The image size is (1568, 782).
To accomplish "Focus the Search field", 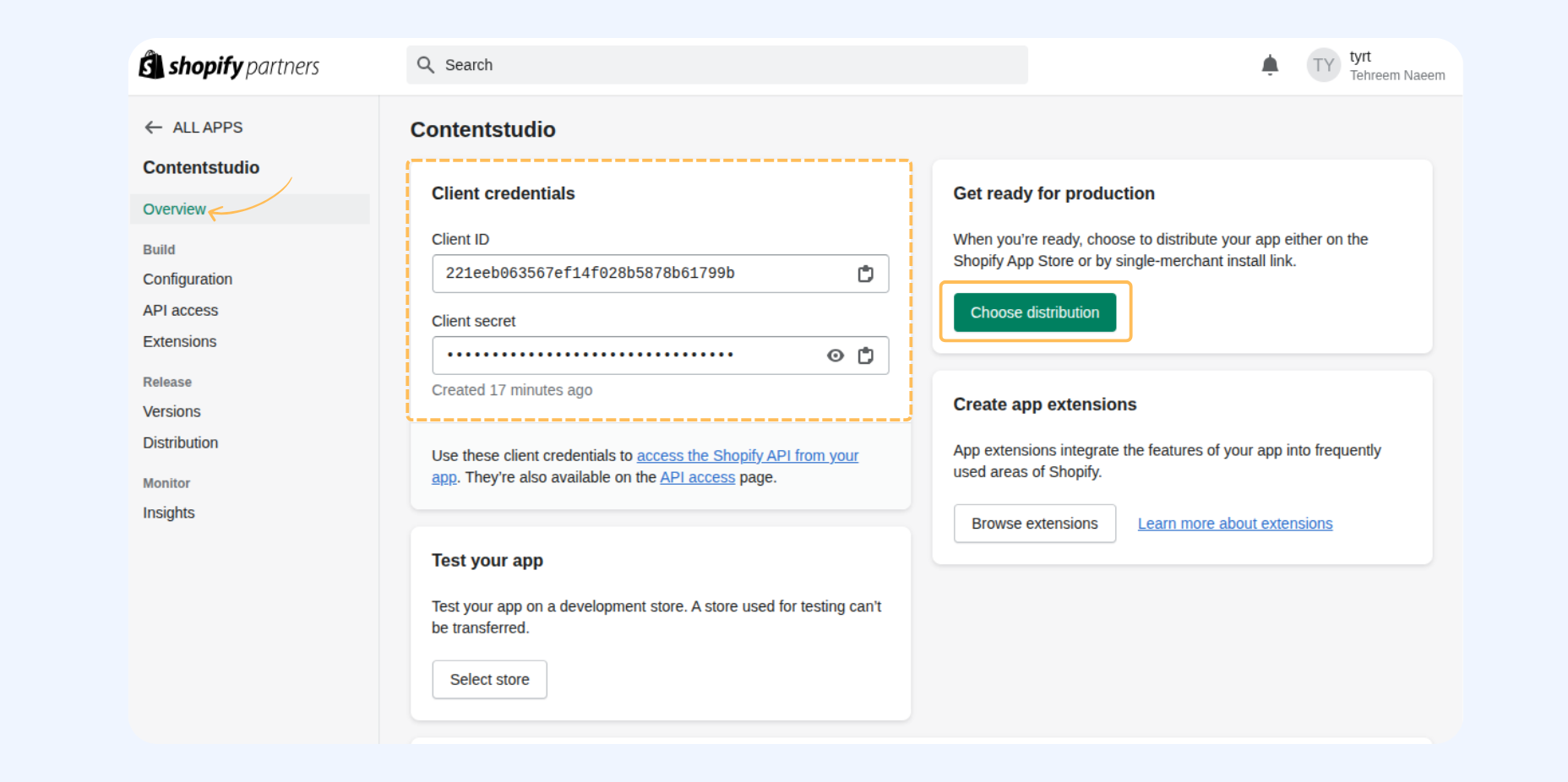I will coord(717,65).
